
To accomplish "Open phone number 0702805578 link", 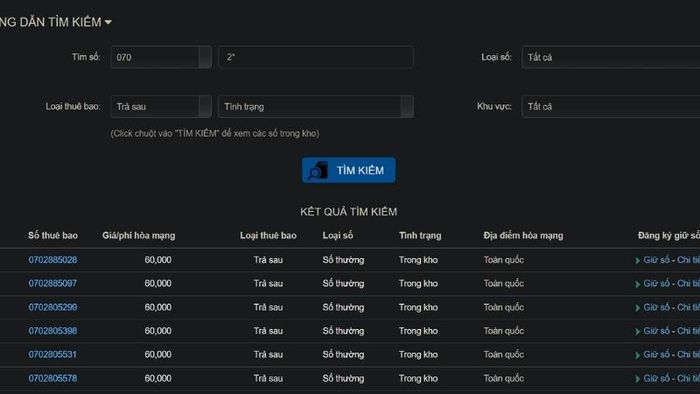I will pos(53,378).
